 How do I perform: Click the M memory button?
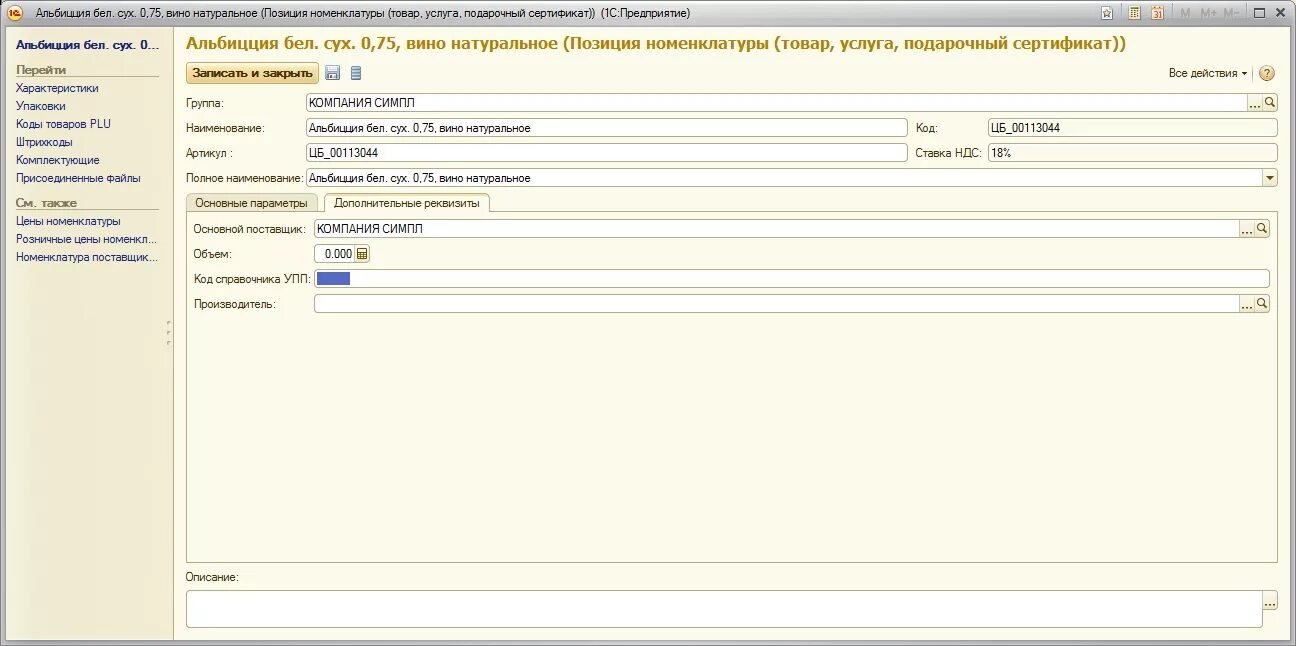tap(1186, 13)
